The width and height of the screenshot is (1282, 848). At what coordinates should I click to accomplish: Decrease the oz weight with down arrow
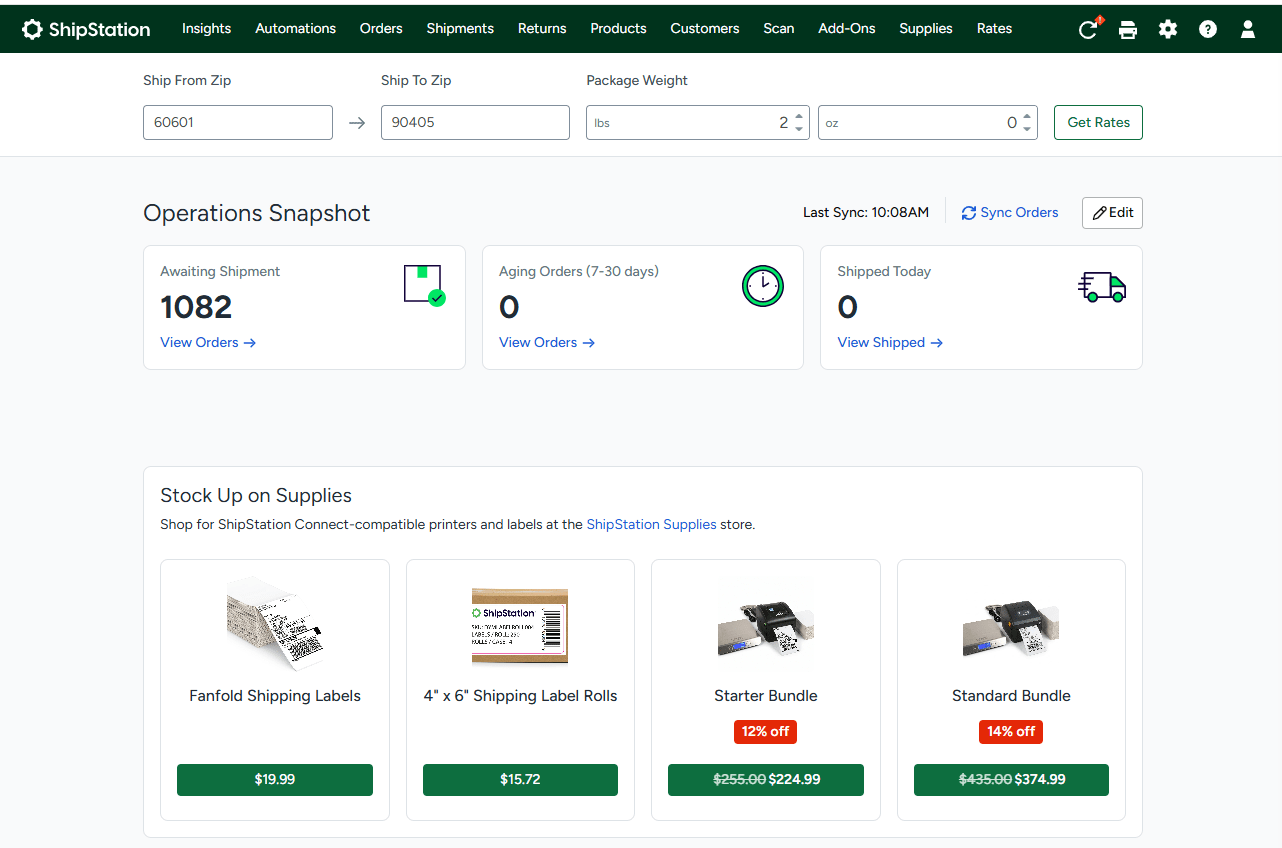point(1027,129)
